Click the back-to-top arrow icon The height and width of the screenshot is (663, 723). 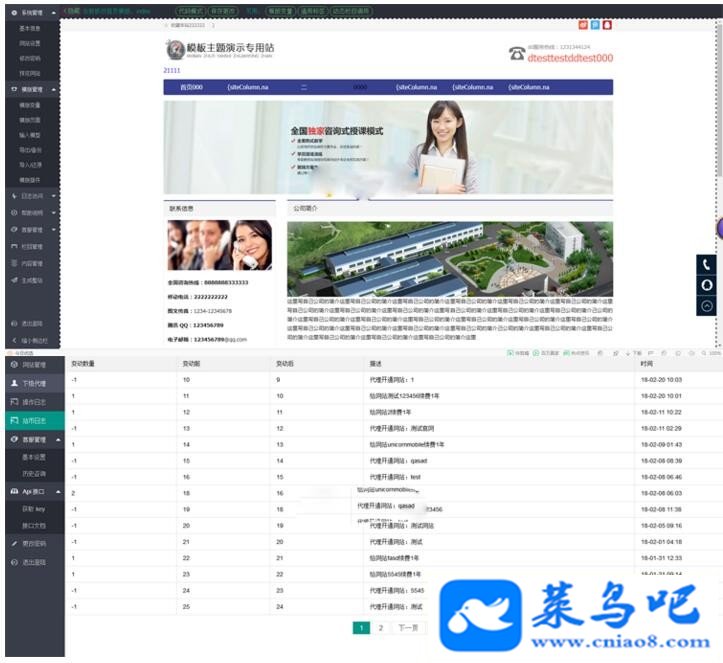[706, 306]
